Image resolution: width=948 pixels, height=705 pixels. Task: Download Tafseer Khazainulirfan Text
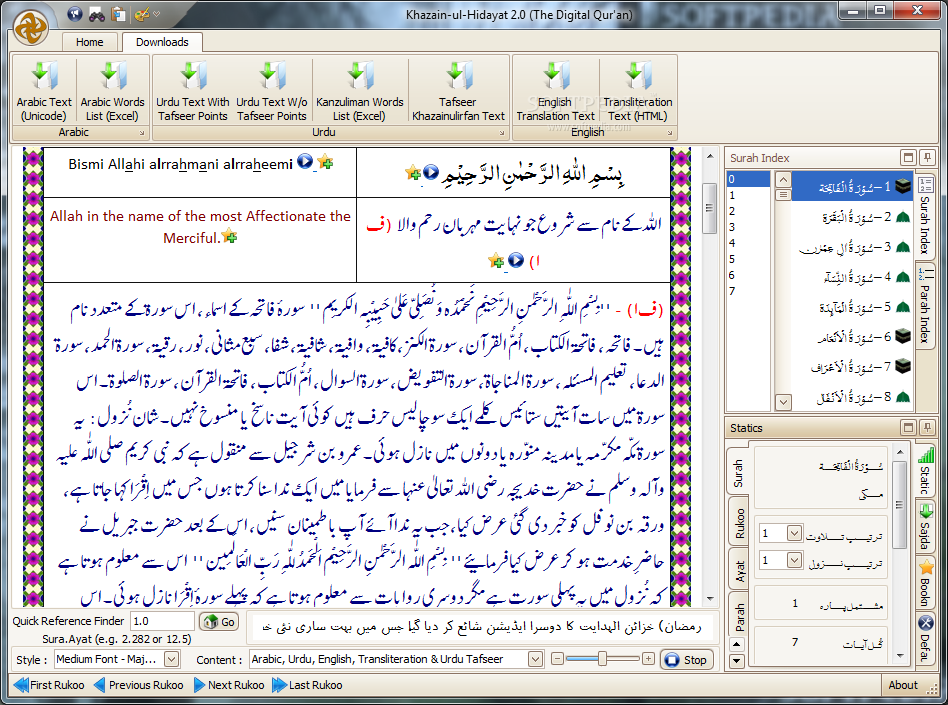458,91
